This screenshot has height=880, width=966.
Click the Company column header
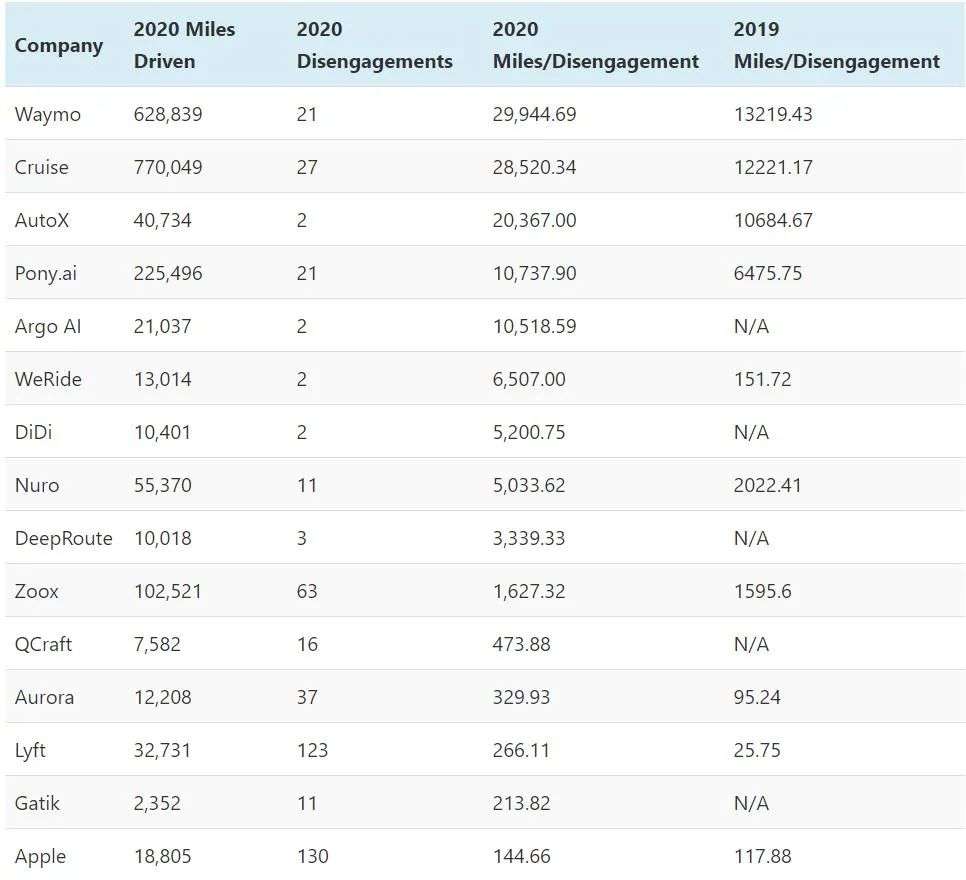point(58,45)
